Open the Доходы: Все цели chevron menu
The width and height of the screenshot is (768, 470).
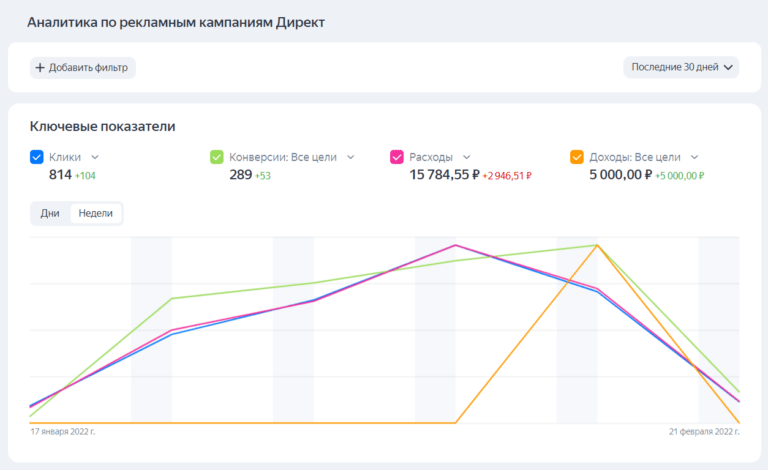point(694,157)
